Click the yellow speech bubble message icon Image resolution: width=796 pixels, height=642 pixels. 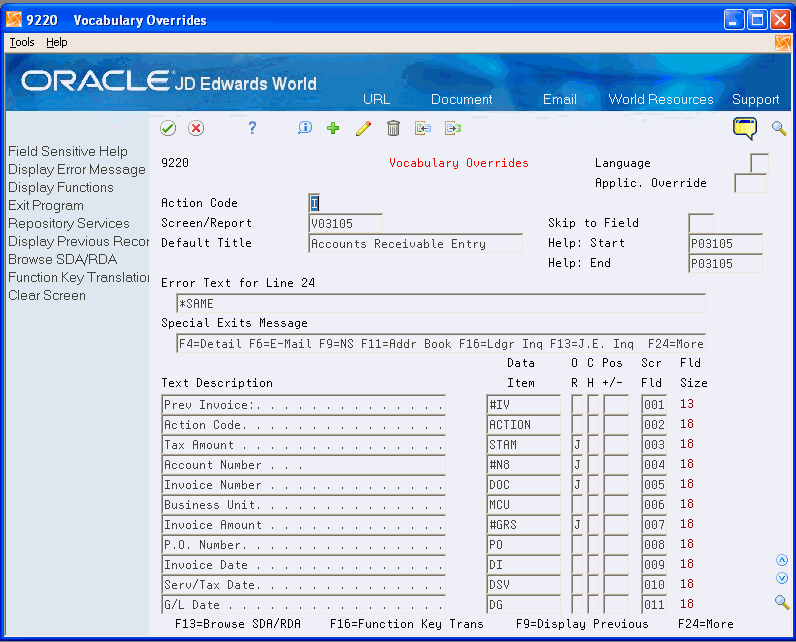tap(745, 128)
